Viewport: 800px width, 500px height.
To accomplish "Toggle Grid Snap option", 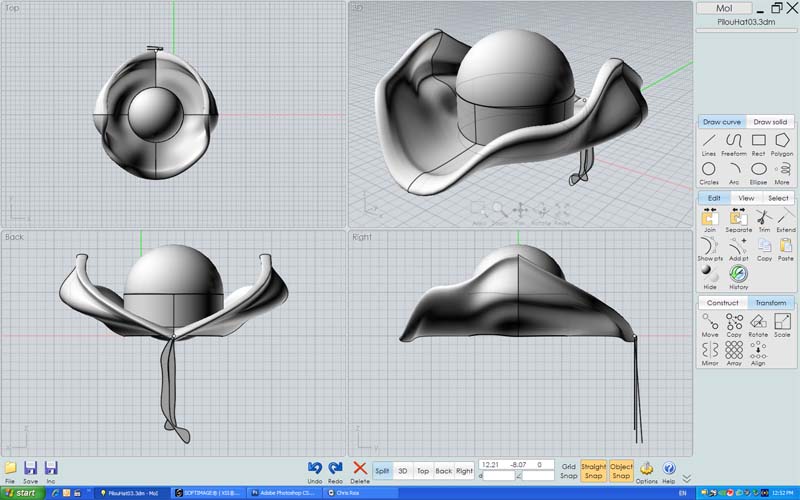I will click(x=568, y=471).
